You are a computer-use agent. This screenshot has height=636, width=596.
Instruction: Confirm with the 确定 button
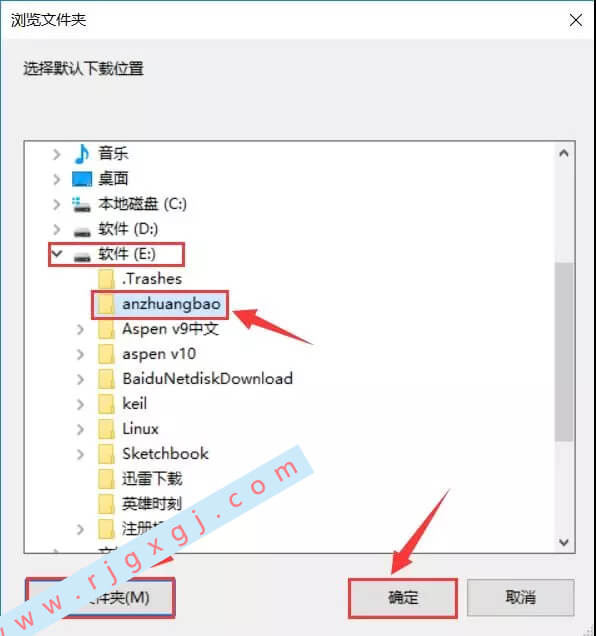pos(403,598)
